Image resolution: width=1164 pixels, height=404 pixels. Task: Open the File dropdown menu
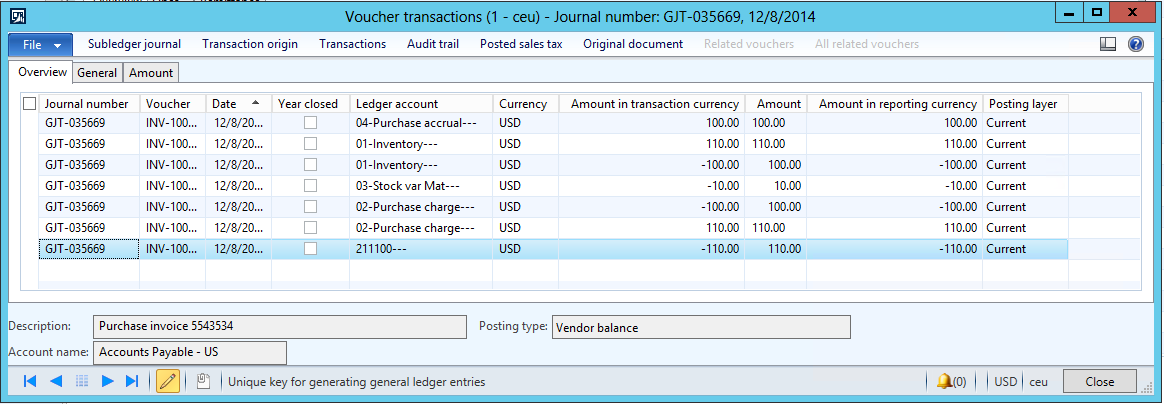[x=40, y=44]
